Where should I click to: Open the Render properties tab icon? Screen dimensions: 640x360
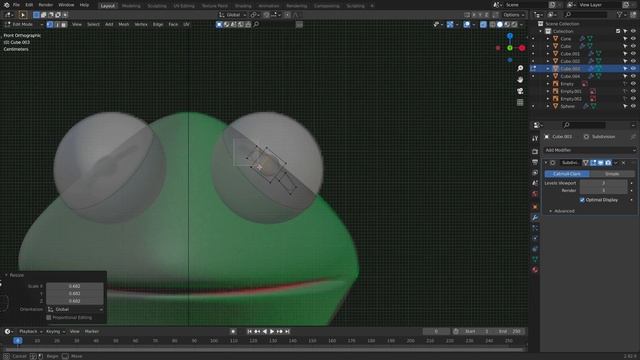coord(535,151)
